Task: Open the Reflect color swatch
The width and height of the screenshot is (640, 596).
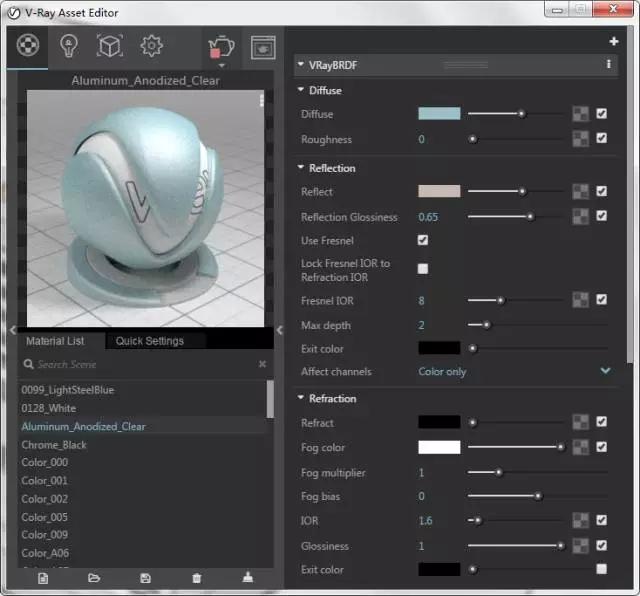Action: click(439, 191)
